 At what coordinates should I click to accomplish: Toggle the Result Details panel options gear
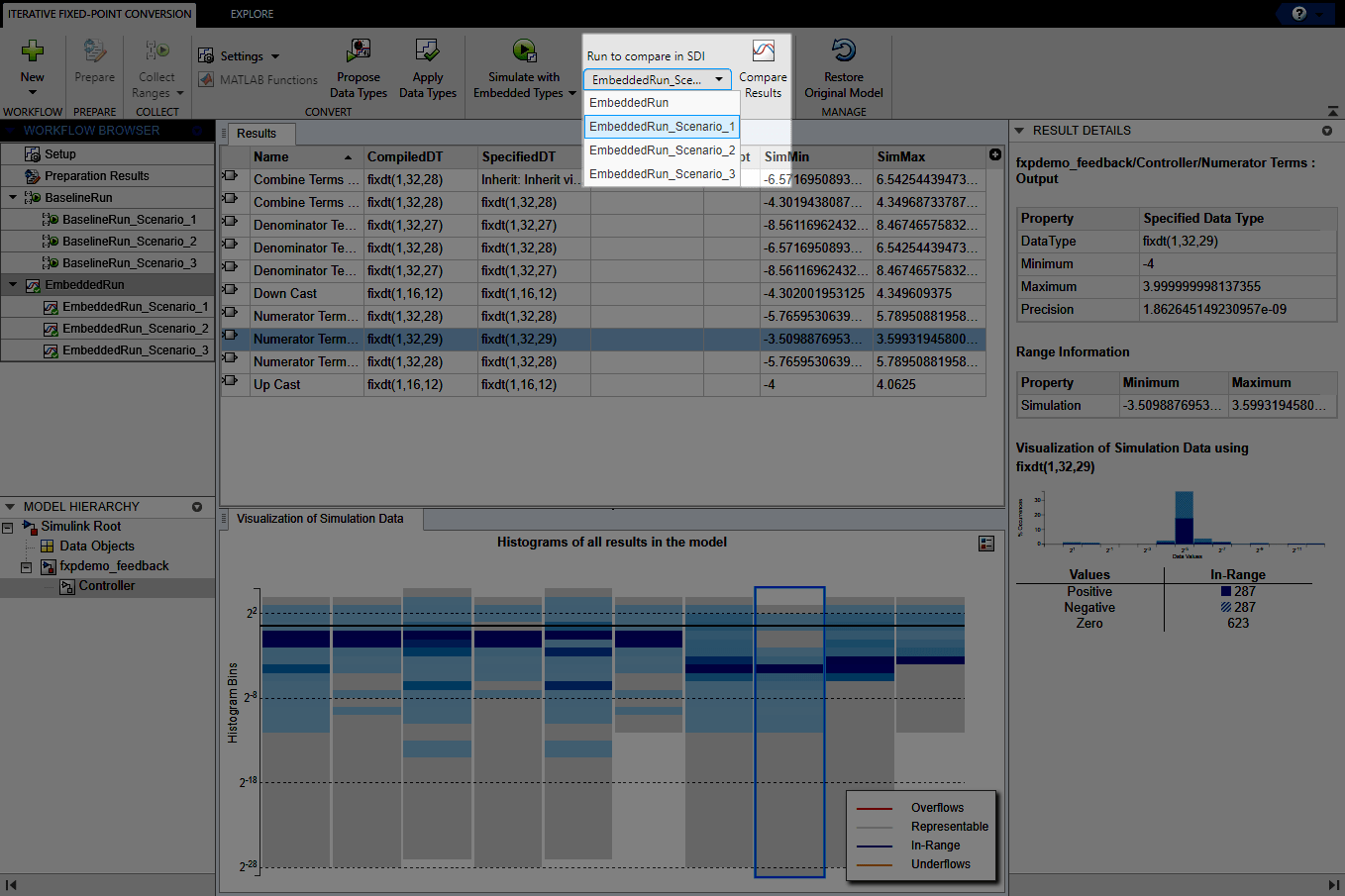1327,130
